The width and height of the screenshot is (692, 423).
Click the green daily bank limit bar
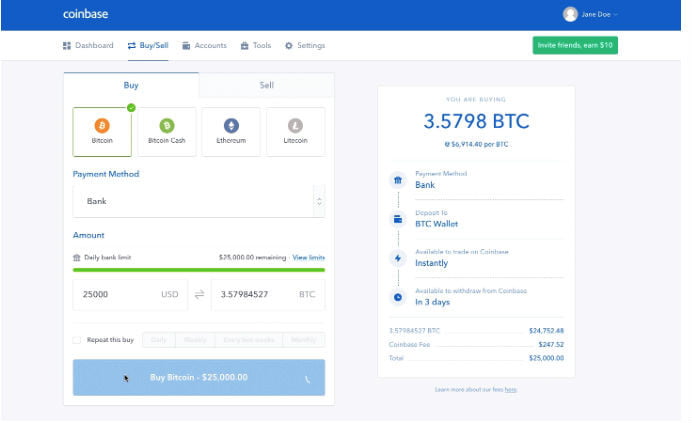[198, 270]
